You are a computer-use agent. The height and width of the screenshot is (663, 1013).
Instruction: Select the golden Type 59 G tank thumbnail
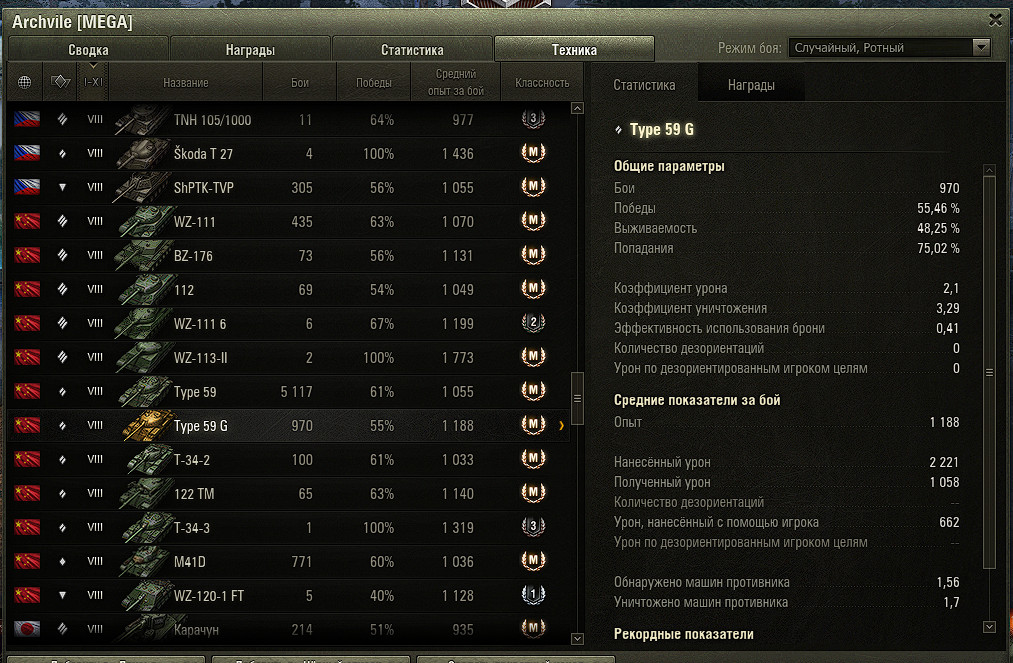149,425
